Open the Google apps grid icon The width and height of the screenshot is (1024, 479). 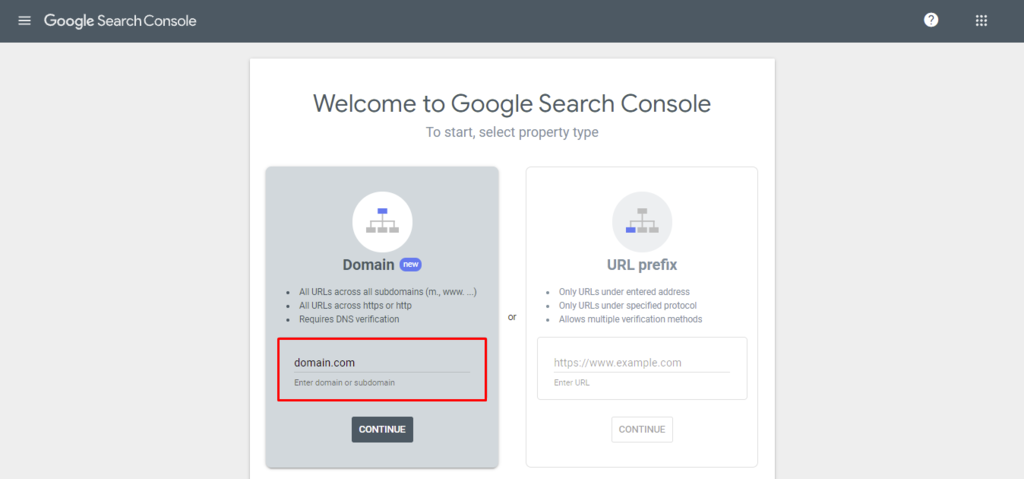click(981, 20)
